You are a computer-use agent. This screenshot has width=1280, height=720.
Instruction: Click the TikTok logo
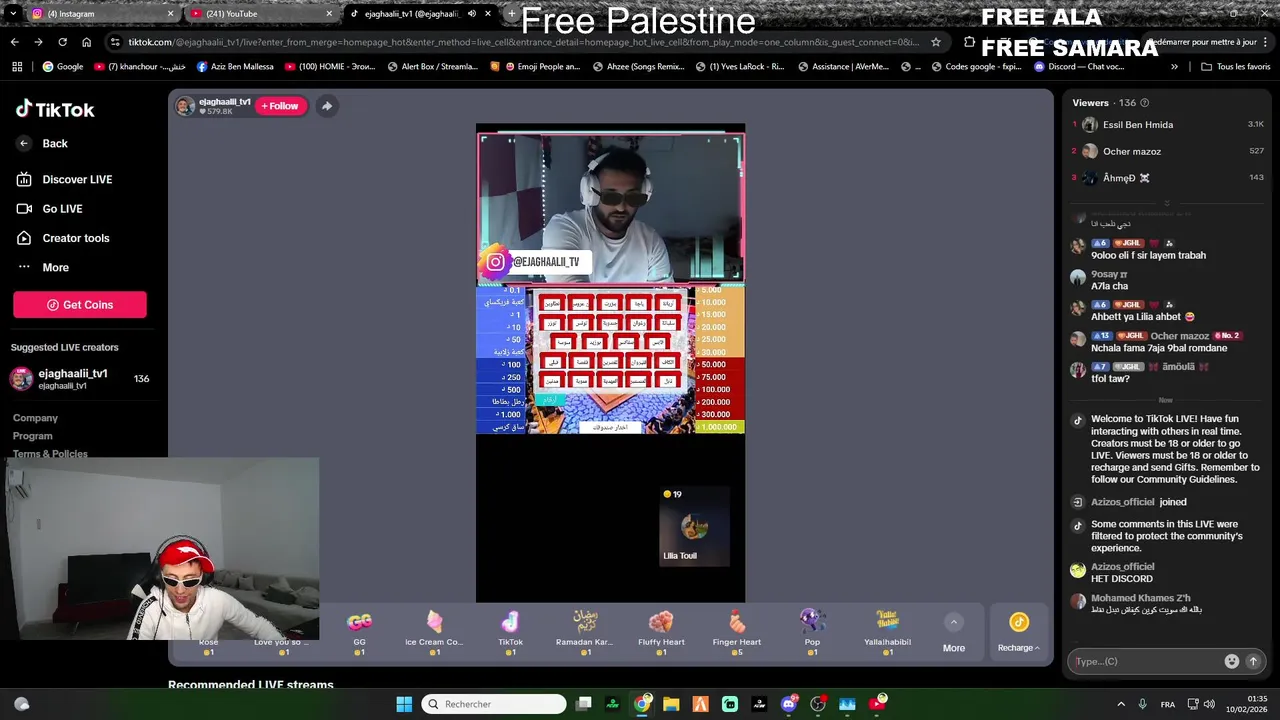click(55, 110)
